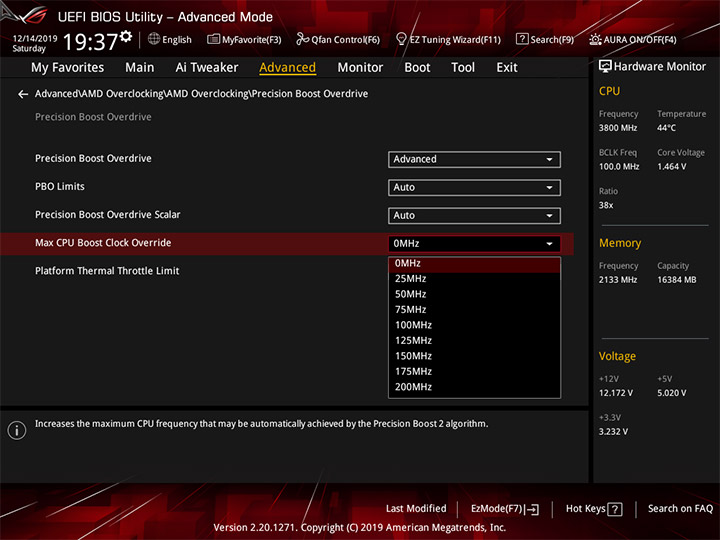Screen dimensions: 720x540
Task: Click the globe language icon
Action: click(x=154, y=39)
